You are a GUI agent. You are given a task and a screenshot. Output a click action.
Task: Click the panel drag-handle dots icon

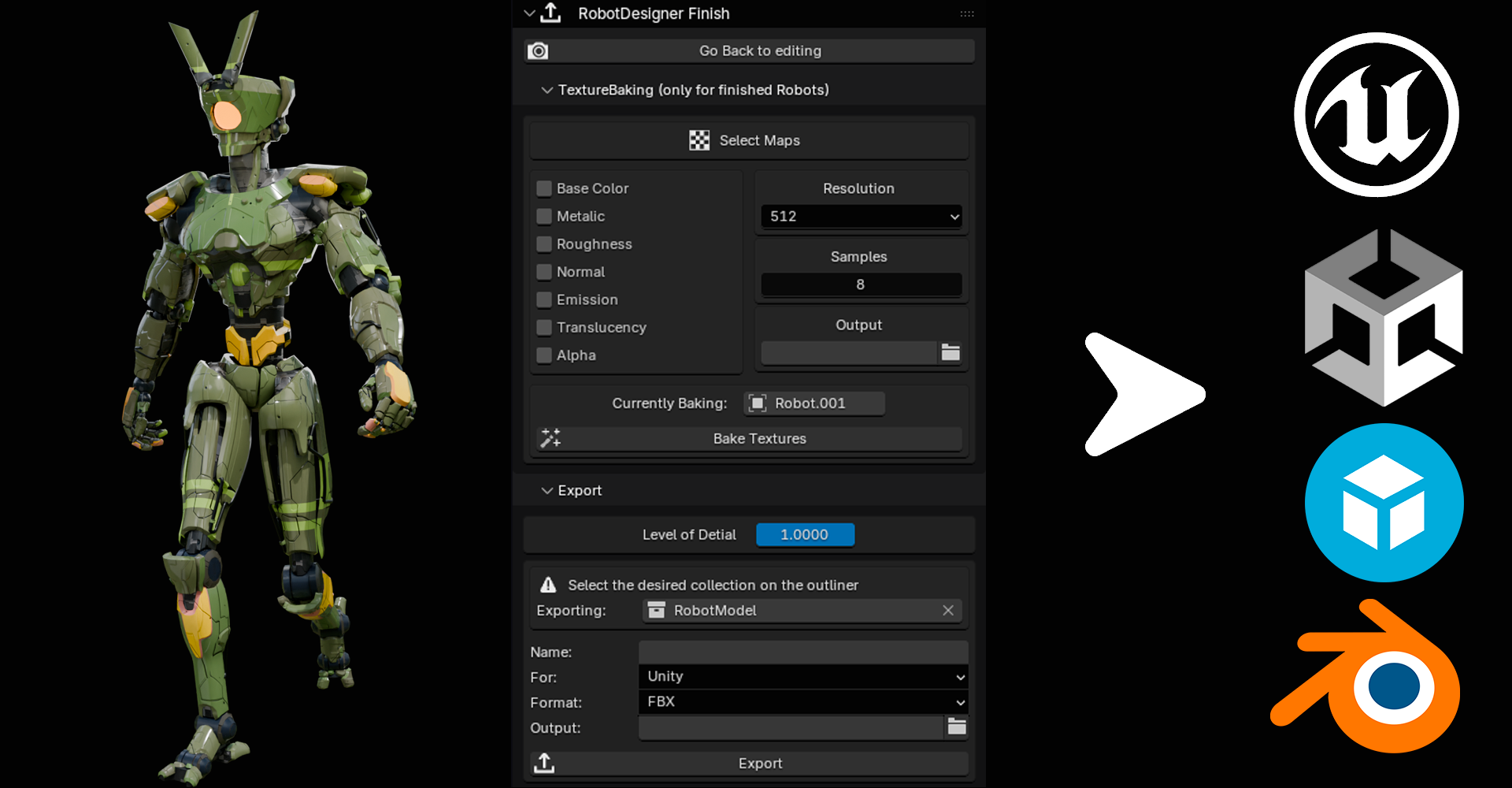tap(967, 13)
